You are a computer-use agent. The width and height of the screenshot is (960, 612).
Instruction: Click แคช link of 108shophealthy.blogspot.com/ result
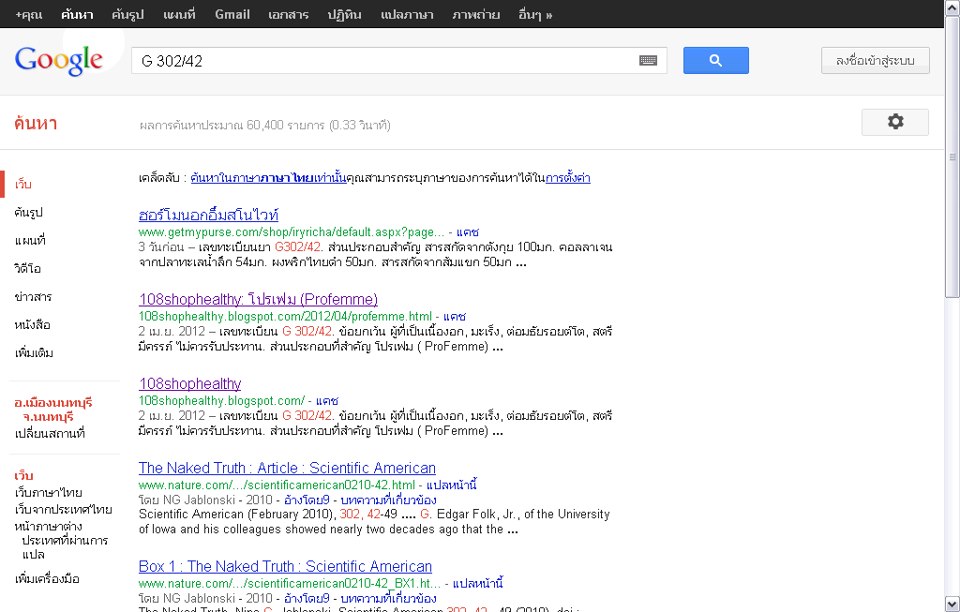click(x=327, y=401)
